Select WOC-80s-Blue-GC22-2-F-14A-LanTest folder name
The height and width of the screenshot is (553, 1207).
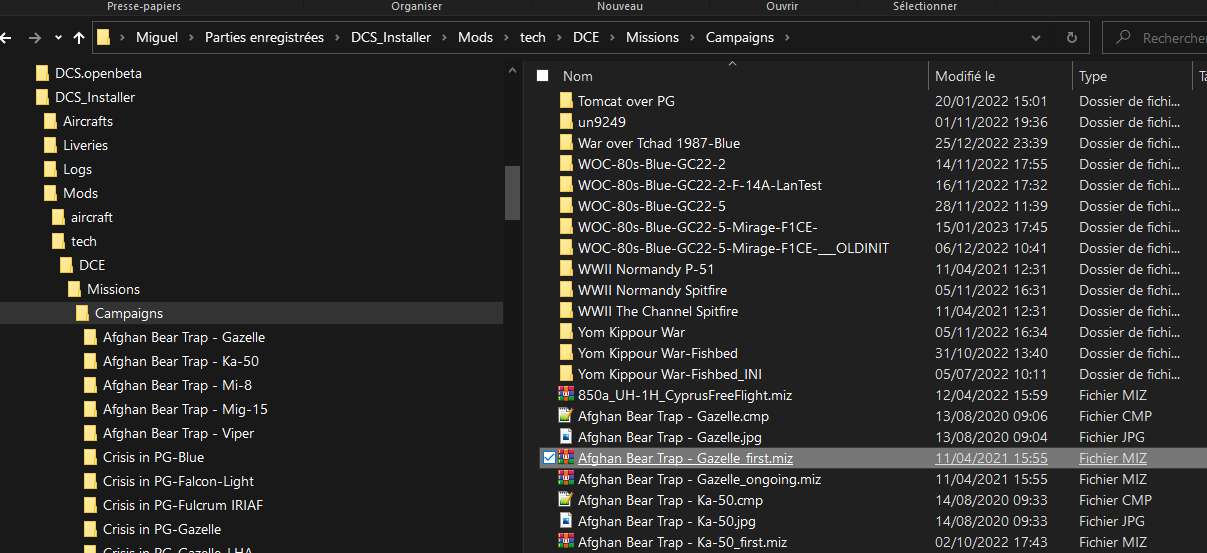[700, 185]
